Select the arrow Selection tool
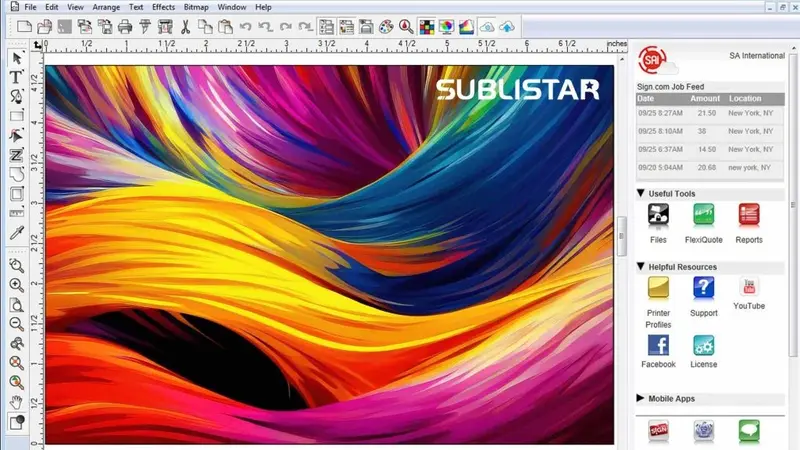Screen dimensions: 800x450 click(x=16, y=58)
